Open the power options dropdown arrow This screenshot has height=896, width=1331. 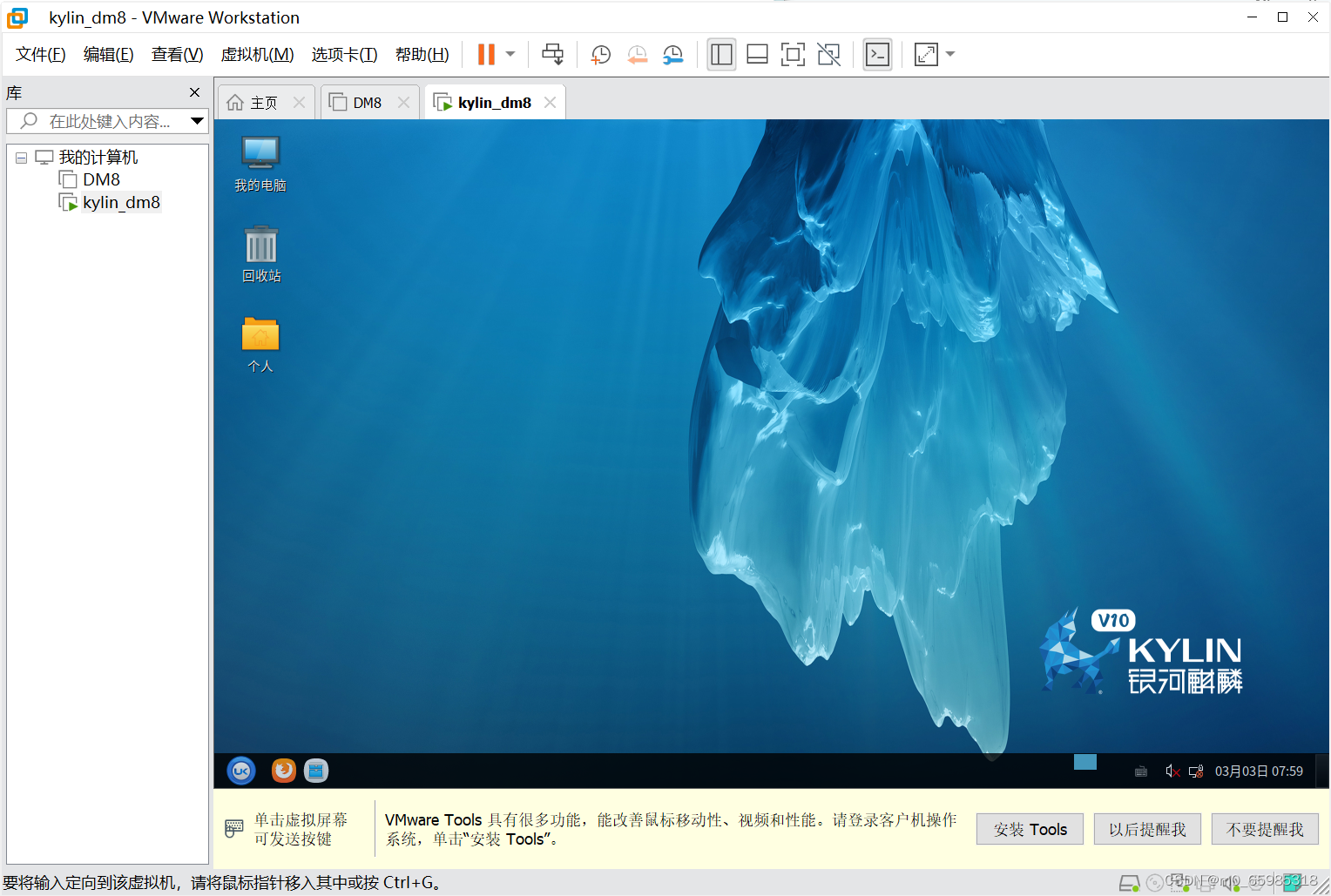pyautogui.click(x=510, y=54)
